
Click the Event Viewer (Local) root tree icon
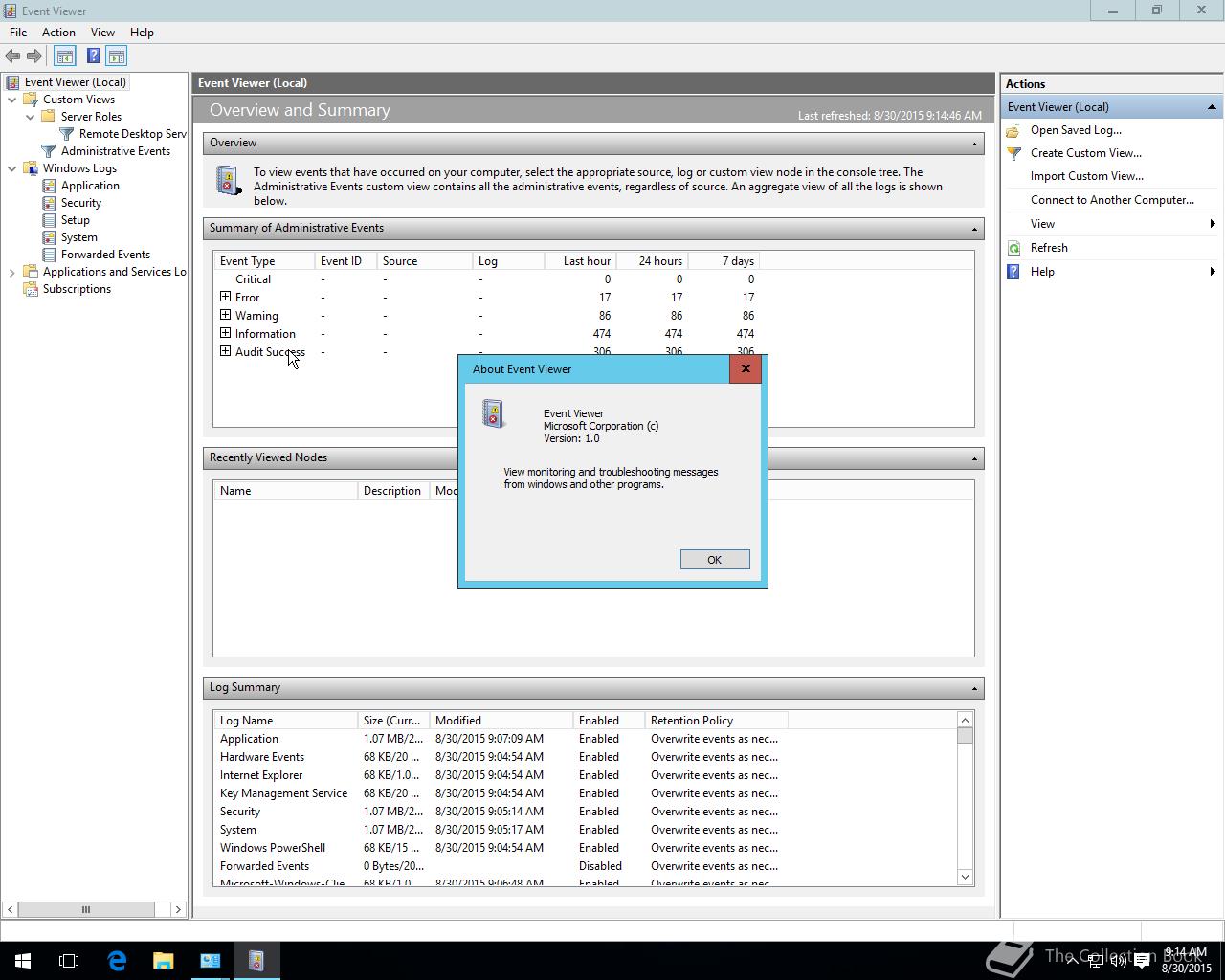coord(12,82)
